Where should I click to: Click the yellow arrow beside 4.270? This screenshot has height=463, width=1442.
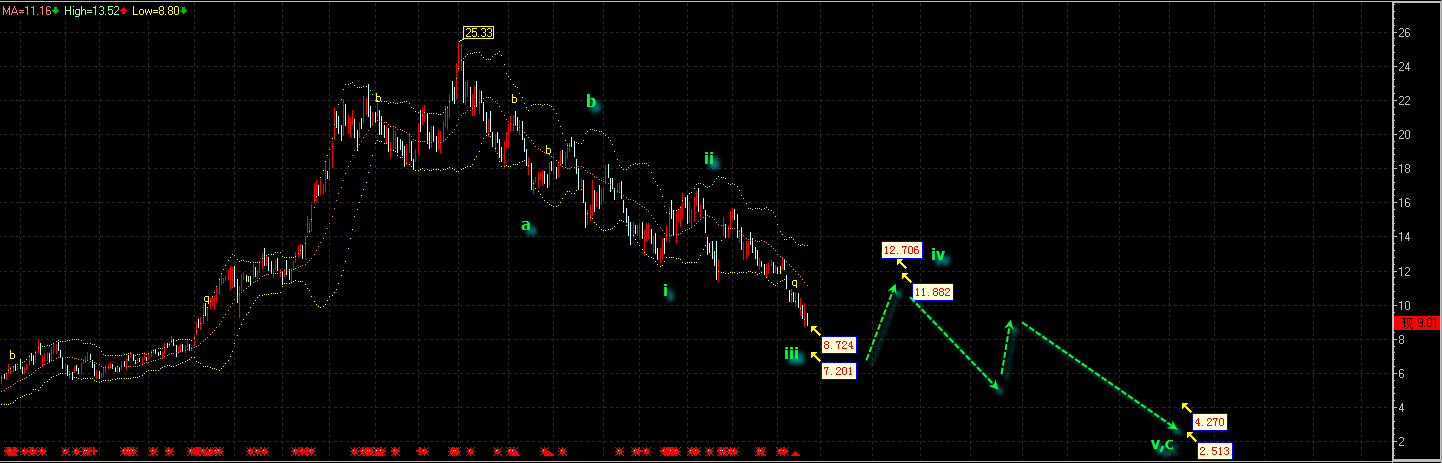[x=1185, y=407]
